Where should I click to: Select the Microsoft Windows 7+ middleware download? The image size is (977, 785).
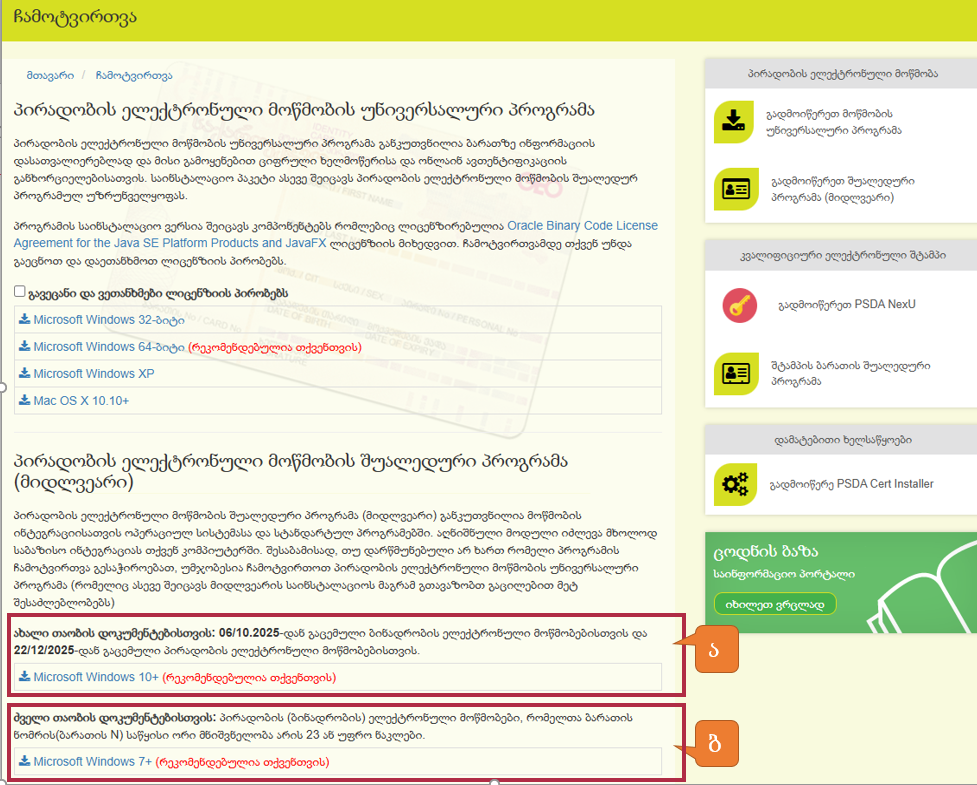coord(92,762)
